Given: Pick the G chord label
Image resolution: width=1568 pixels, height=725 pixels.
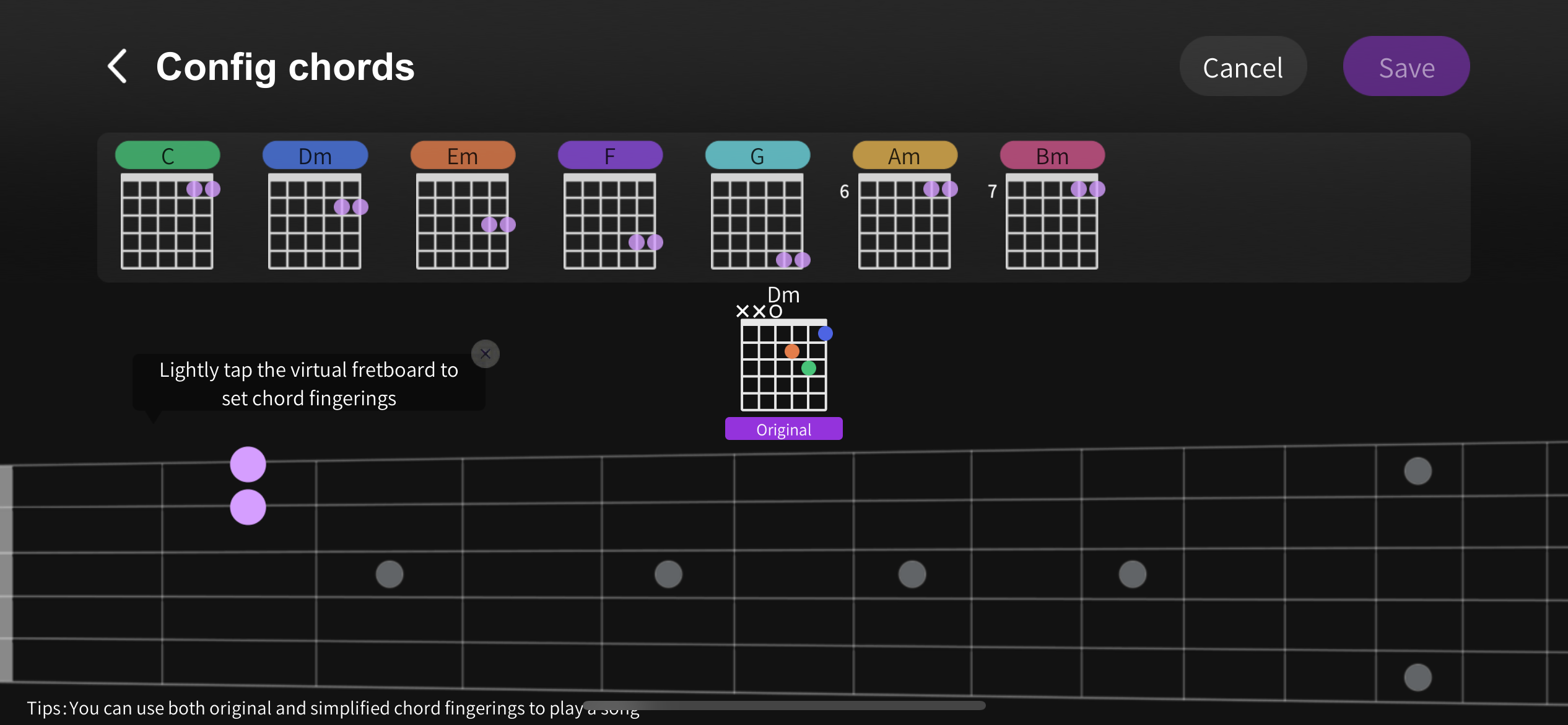Looking at the screenshot, I should [757, 156].
